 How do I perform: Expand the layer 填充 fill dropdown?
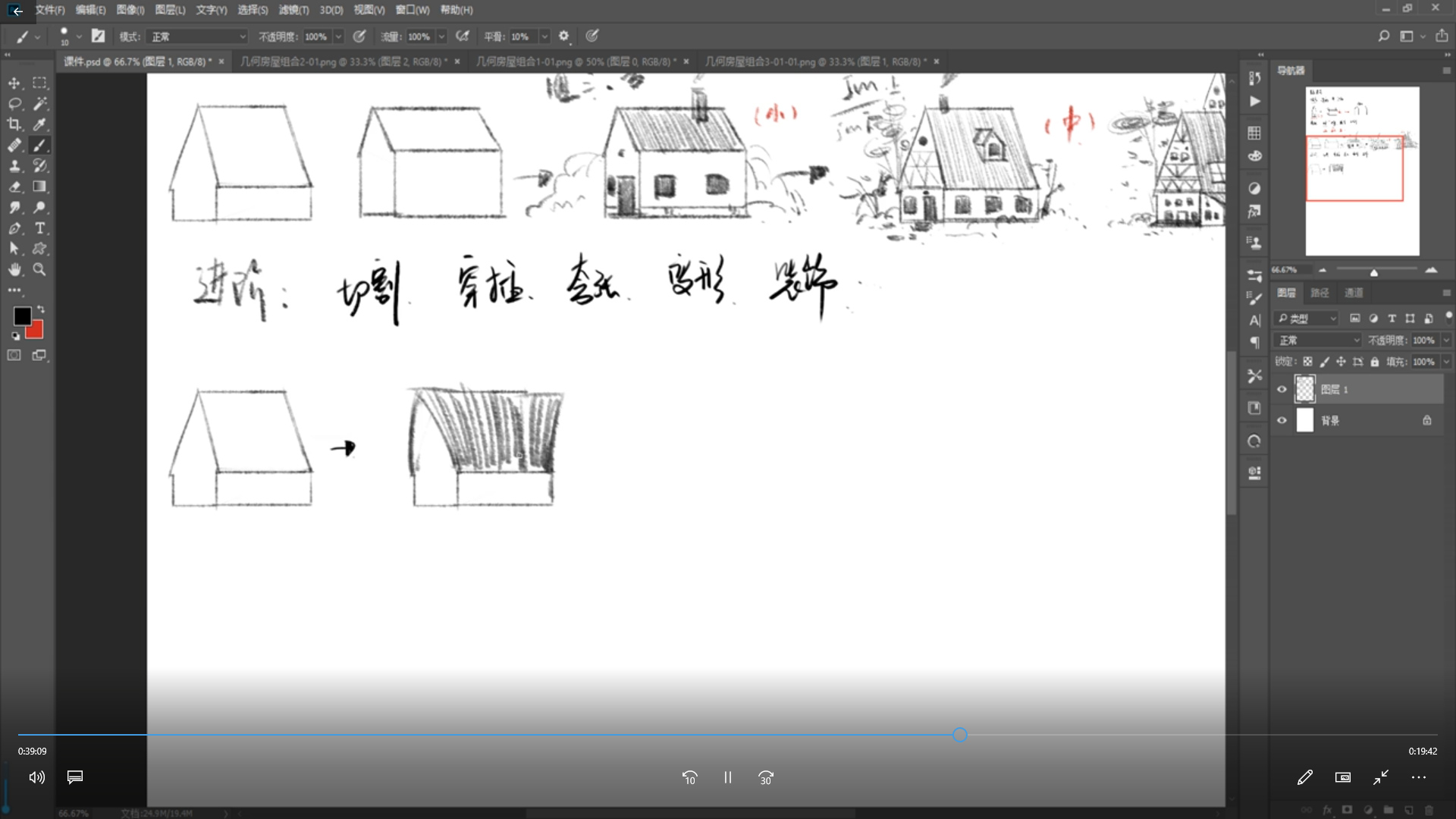coord(1446,362)
